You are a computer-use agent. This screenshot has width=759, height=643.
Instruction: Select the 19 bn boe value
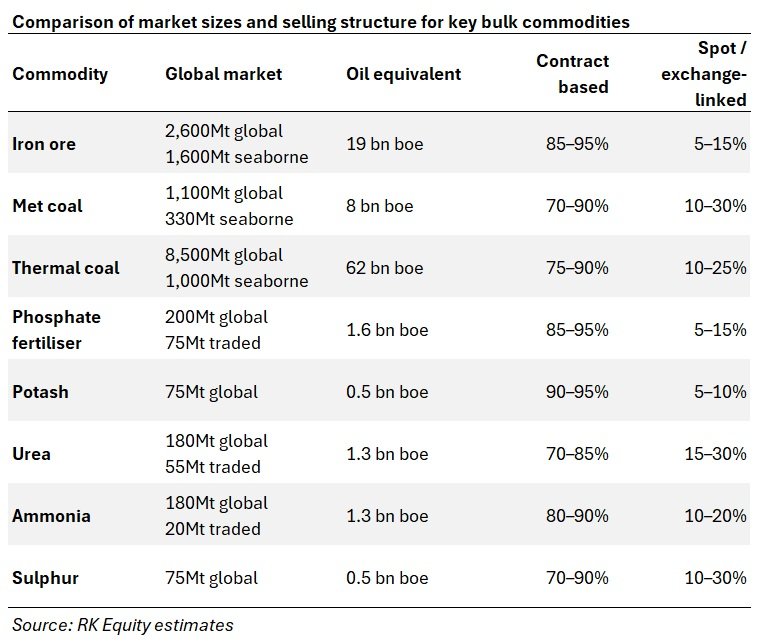coord(384,144)
